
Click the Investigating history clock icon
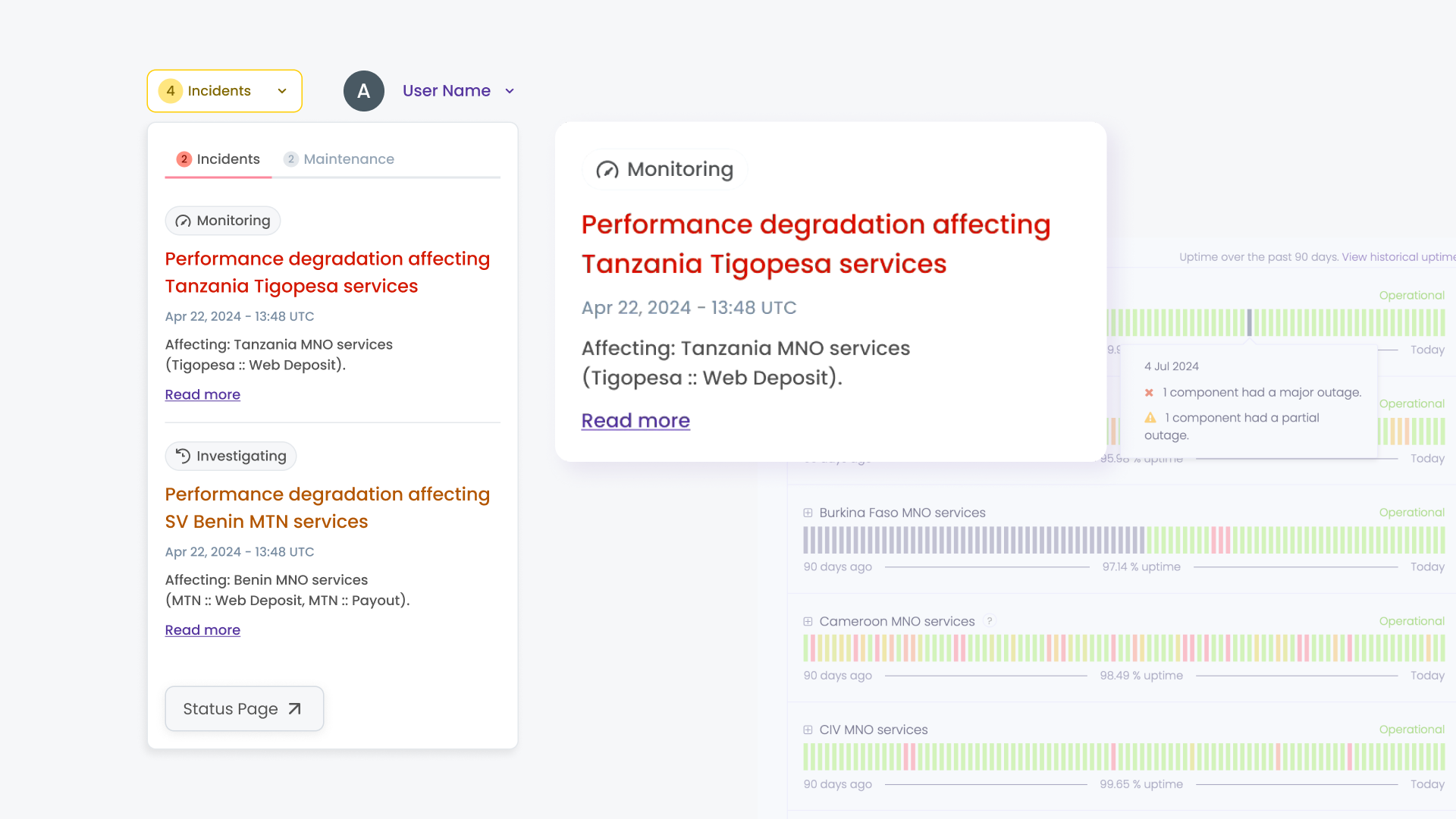click(183, 456)
